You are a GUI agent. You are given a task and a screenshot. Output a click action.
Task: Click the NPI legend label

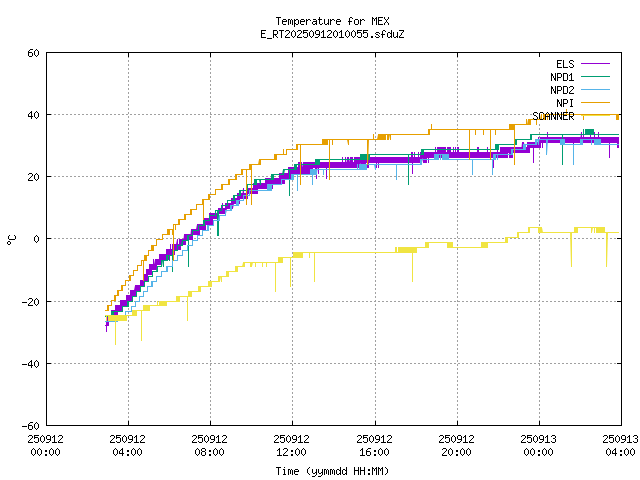(x=565, y=102)
